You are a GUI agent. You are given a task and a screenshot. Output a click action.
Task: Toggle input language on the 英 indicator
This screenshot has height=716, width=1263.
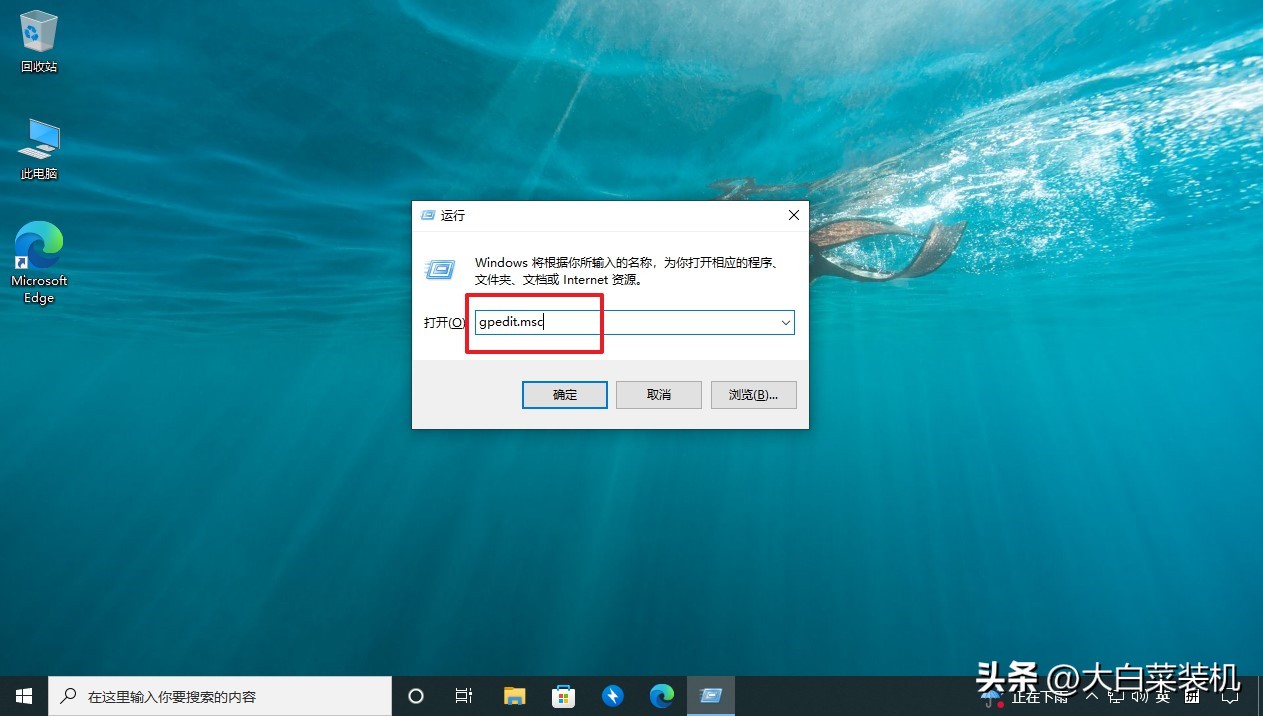click(x=1165, y=697)
